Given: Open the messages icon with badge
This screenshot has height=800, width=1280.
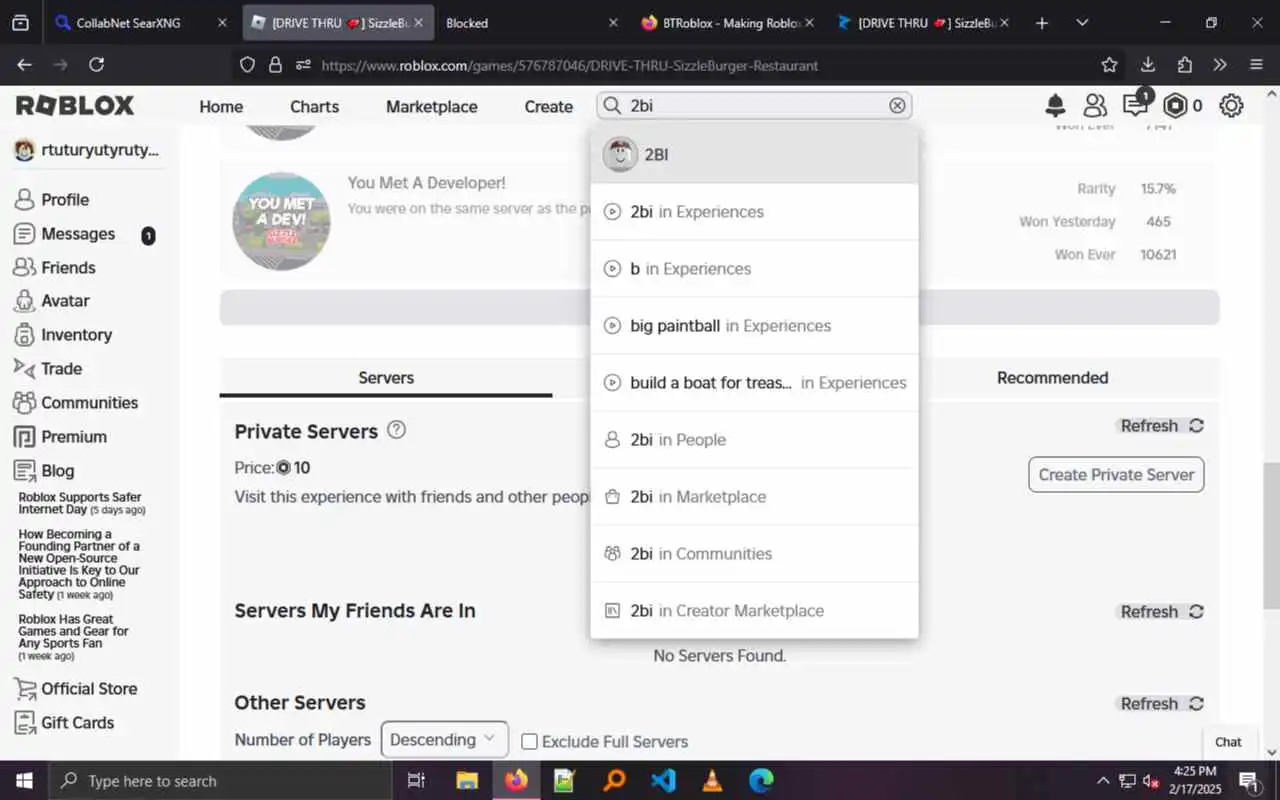Looking at the screenshot, I should pyautogui.click(x=1136, y=104).
